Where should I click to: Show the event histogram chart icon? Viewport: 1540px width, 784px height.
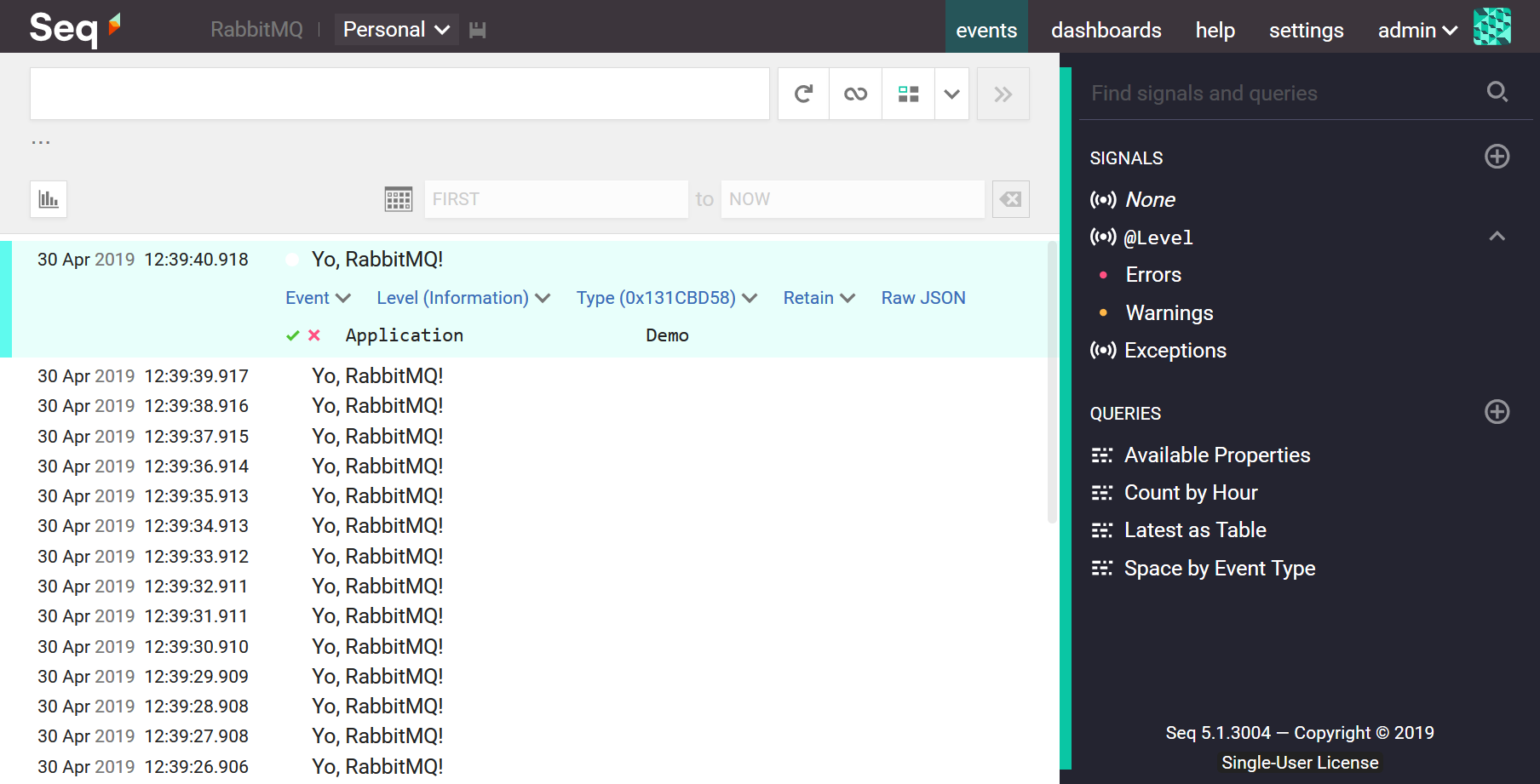[49, 199]
